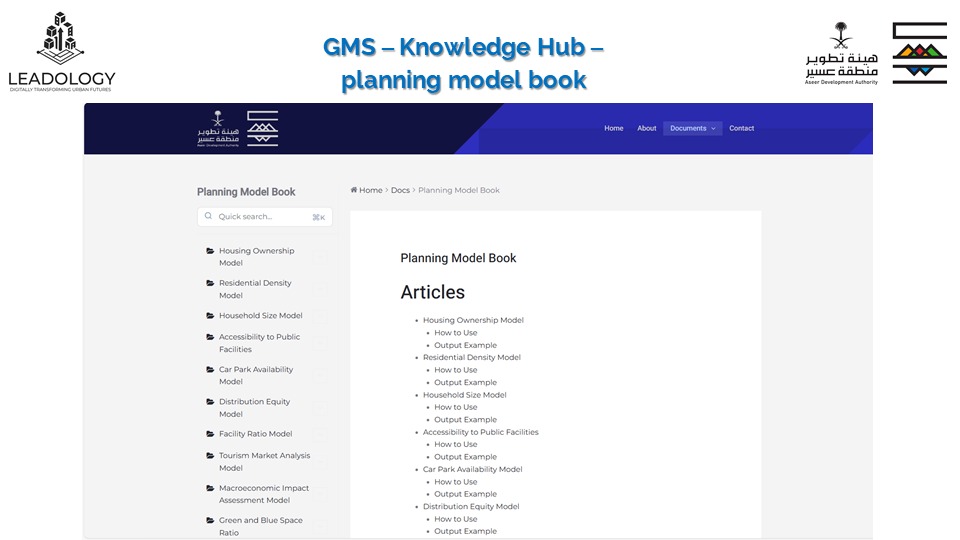Click the folder icon for Green and Blue Space Ratio
The image size is (960, 540).
point(210,521)
